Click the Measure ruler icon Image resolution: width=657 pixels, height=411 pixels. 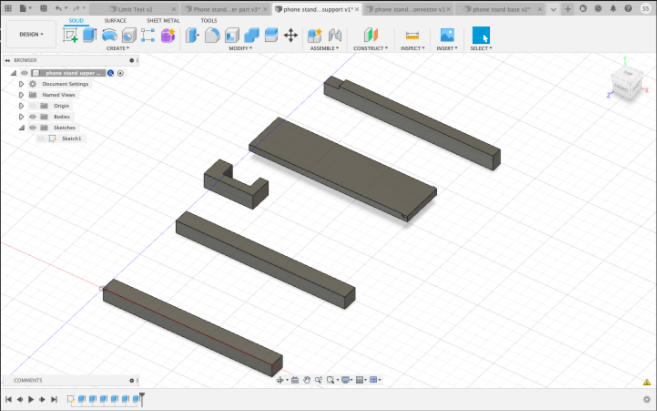(412, 36)
